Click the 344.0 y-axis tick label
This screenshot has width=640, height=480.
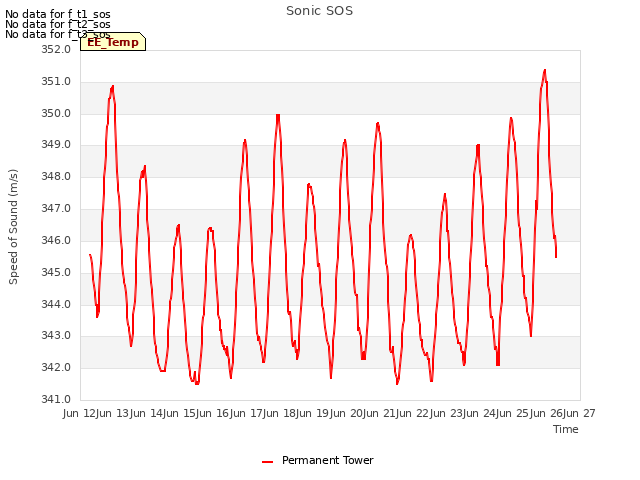(x=56, y=304)
